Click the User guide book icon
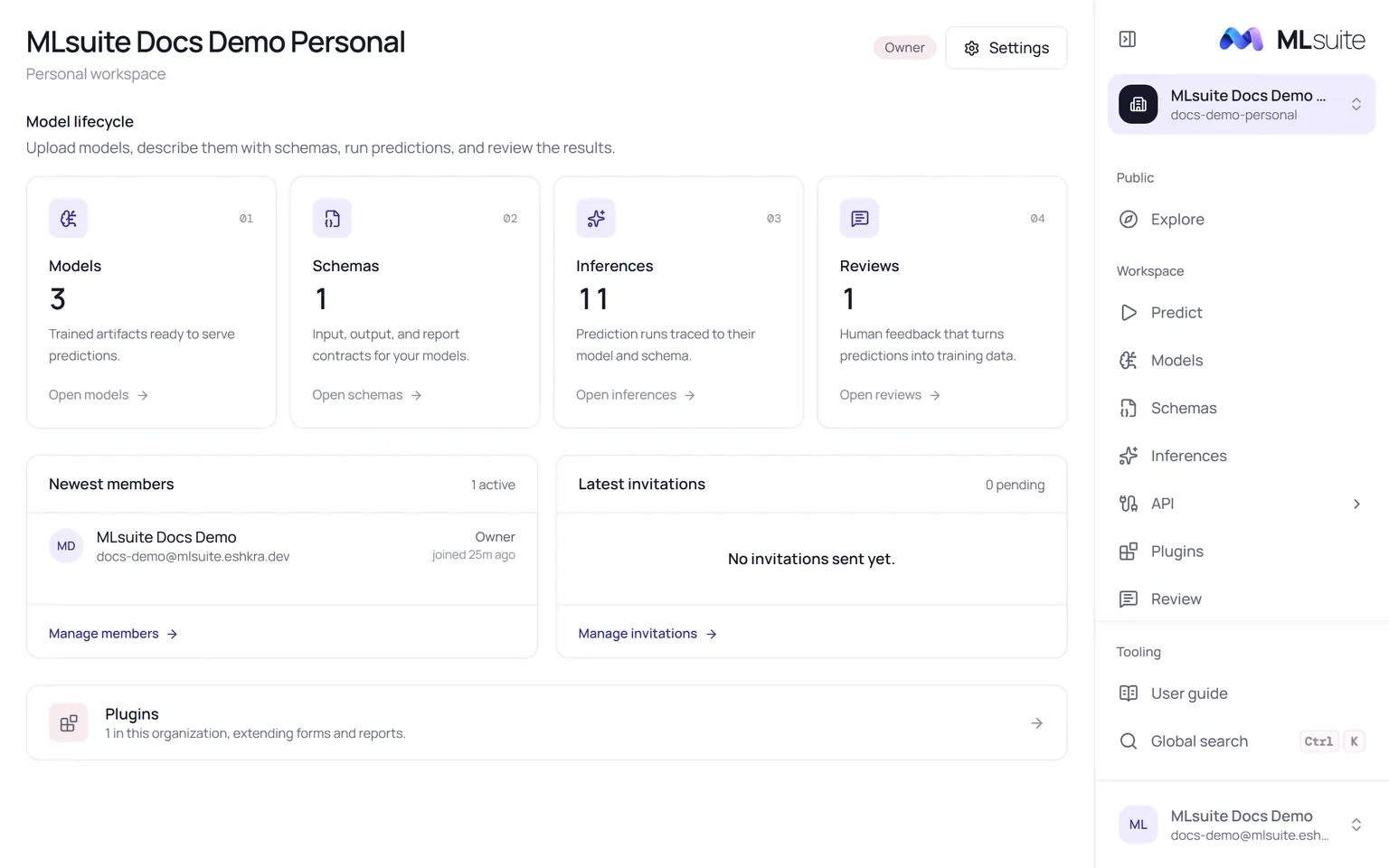The height and width of the screenshot is (868, 1389). coord(1129,693)
